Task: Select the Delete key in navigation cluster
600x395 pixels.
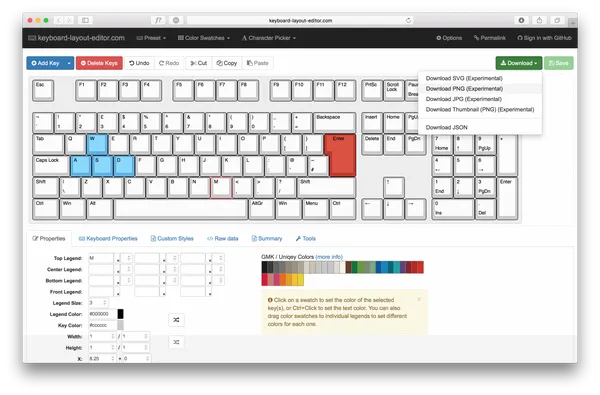Action: click(x=372, y=144)
